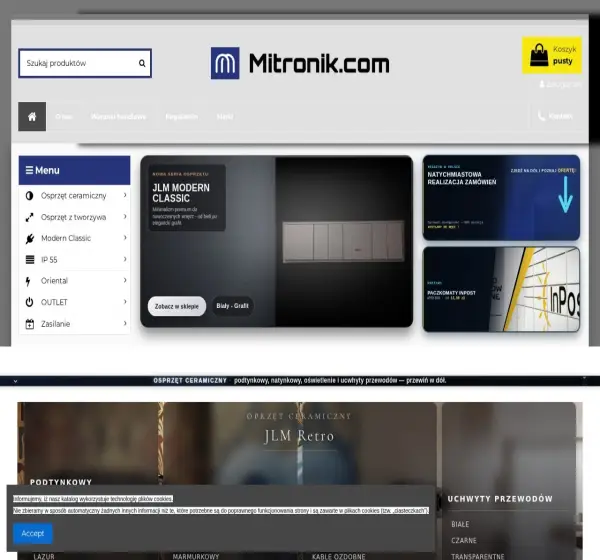
Task: Click the home icon in navigation bar
Action: click(32, 116)
